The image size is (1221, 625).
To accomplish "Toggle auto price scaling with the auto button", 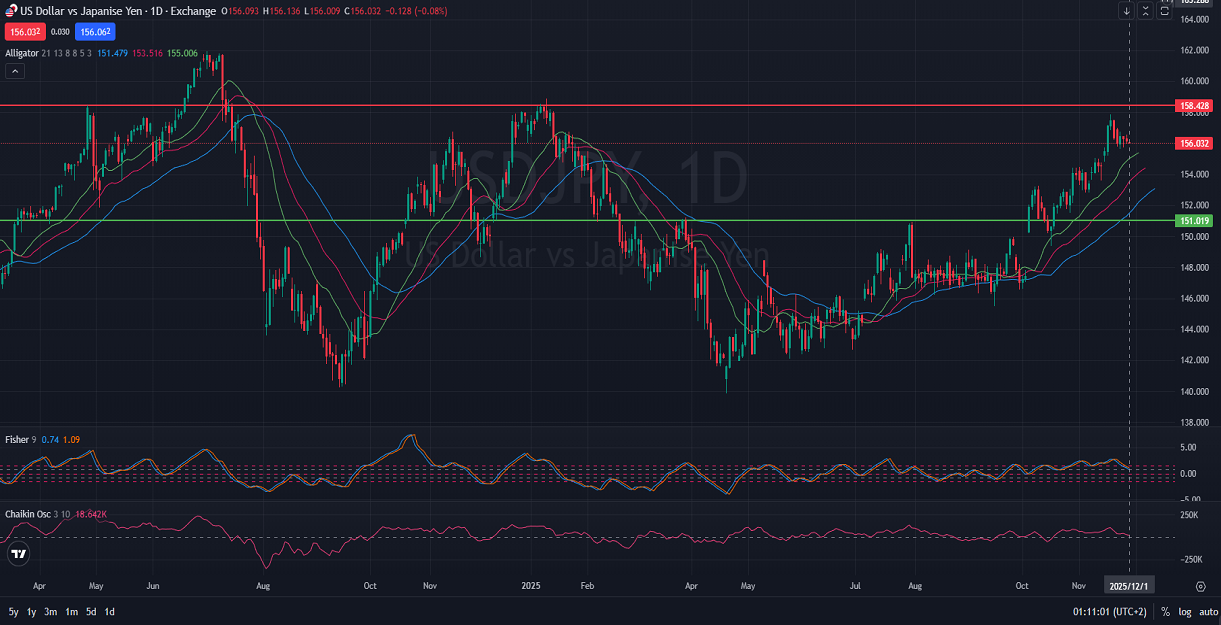I will 1206,610.
